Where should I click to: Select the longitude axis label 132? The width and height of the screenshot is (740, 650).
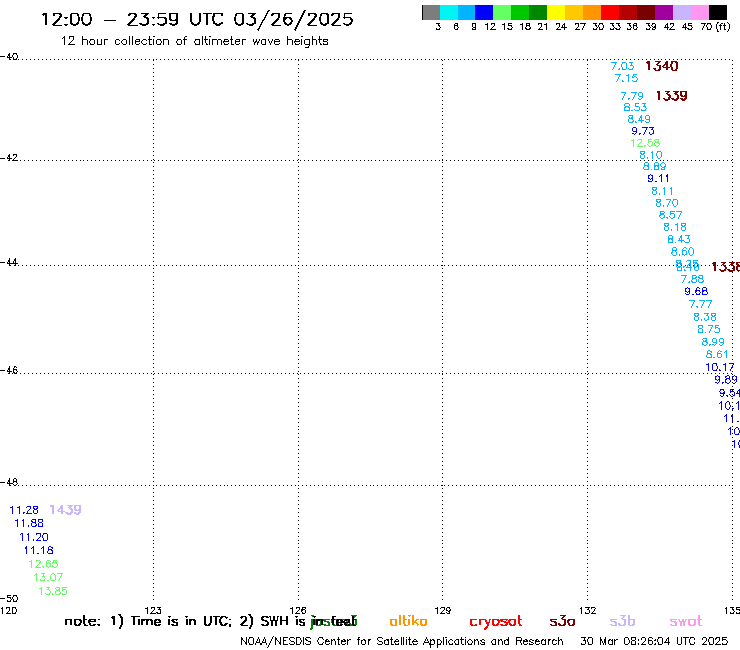[x=588, y=610]
